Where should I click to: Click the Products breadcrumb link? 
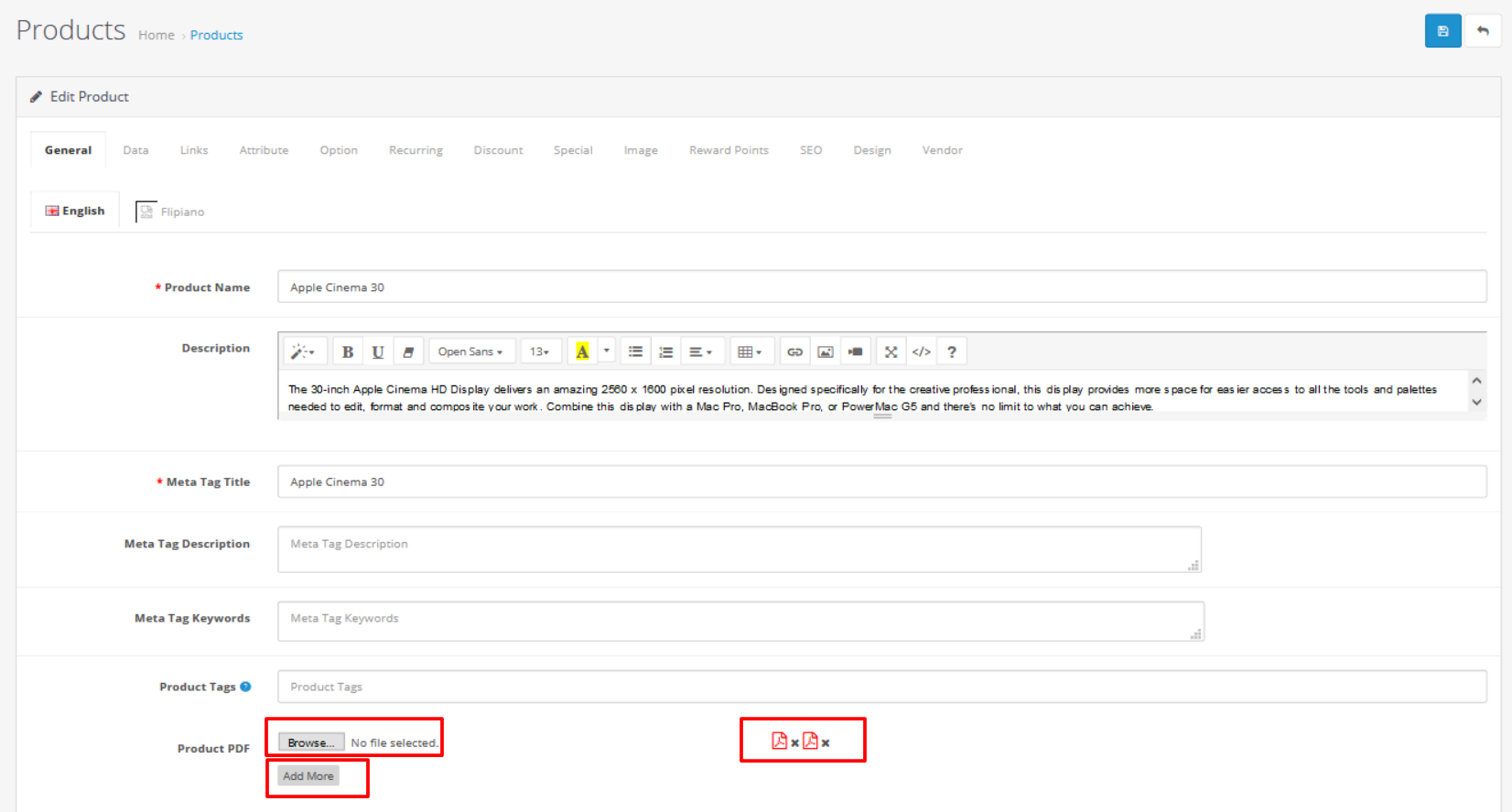pos(216,35)
